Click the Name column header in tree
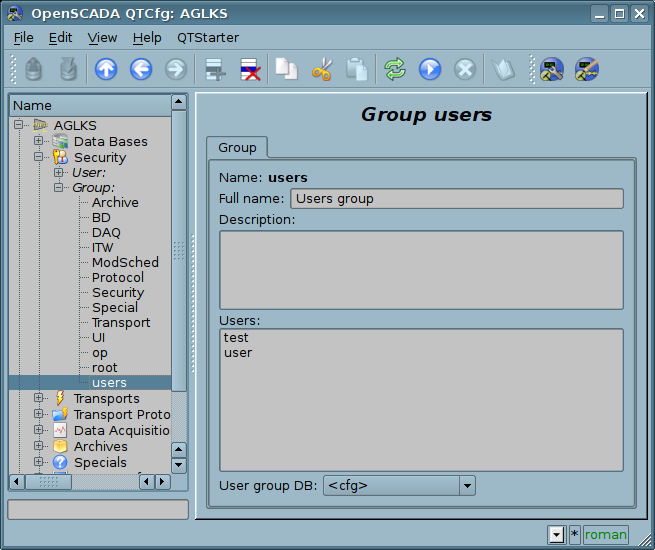The height and width of the screenshot is (550, 655). coord(91,106)
